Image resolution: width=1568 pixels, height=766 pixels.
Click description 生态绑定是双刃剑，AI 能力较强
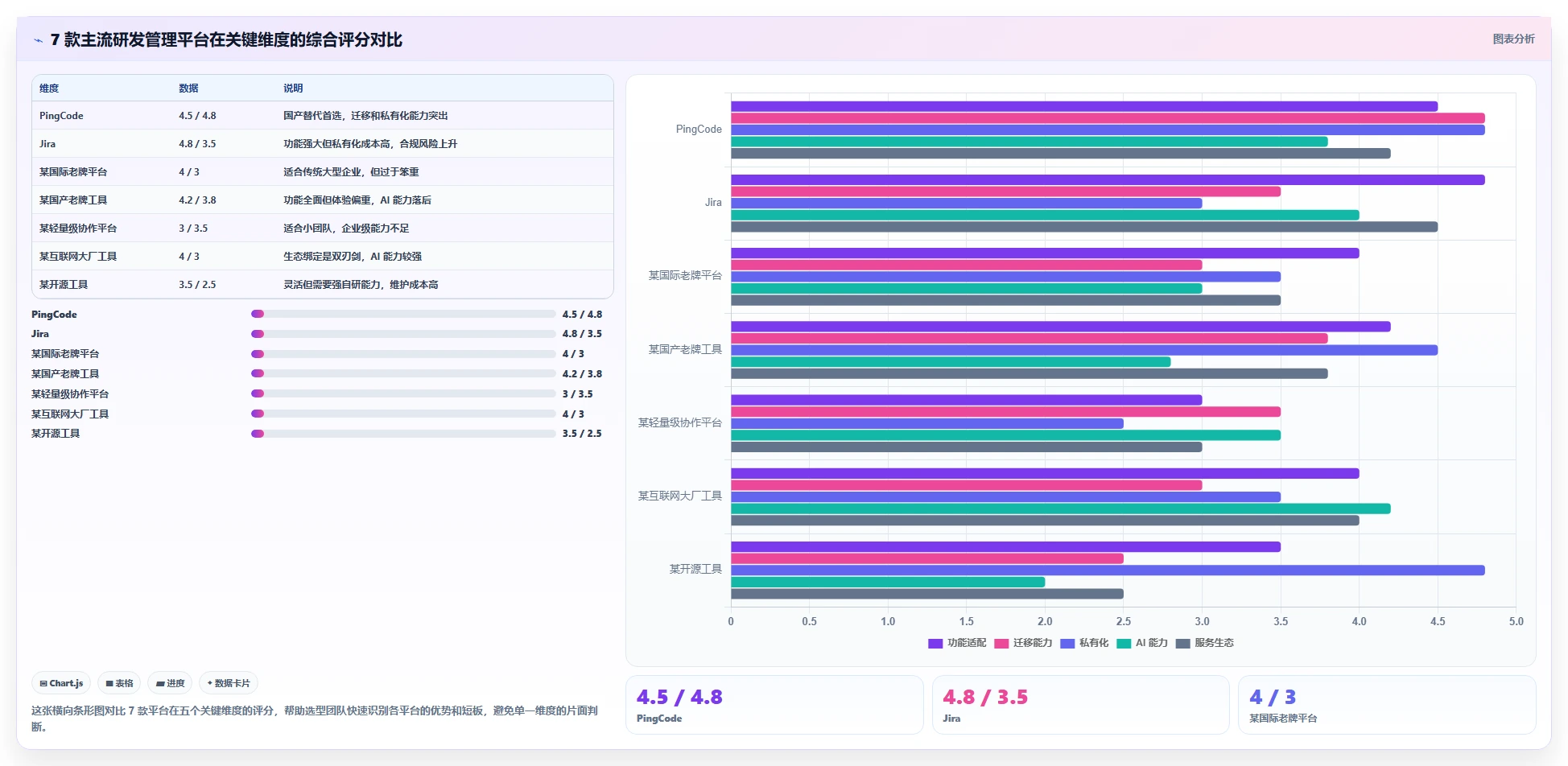(x=353, y=257)
